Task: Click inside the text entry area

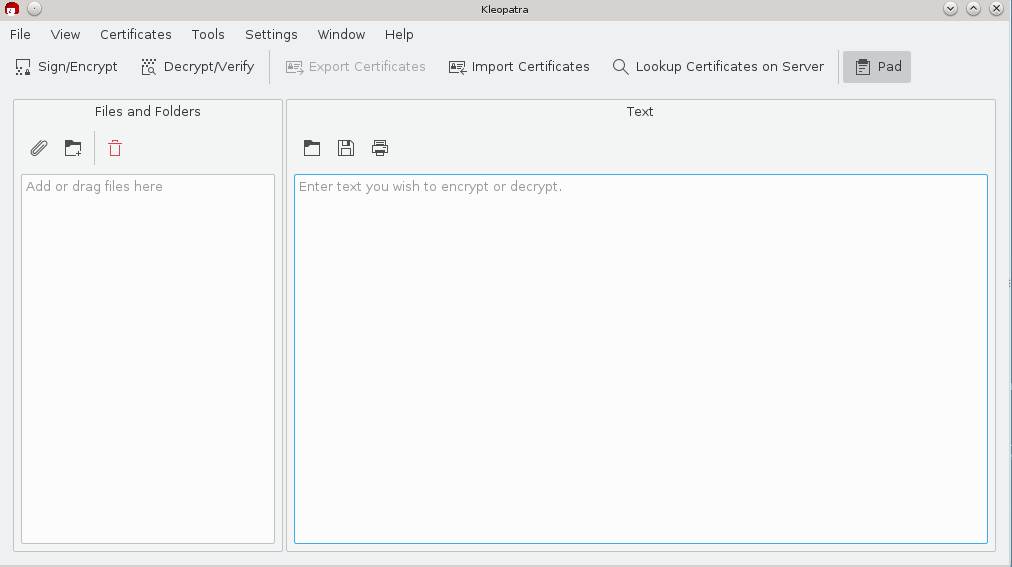Action: pyautogui.click(x=640, y=360)
